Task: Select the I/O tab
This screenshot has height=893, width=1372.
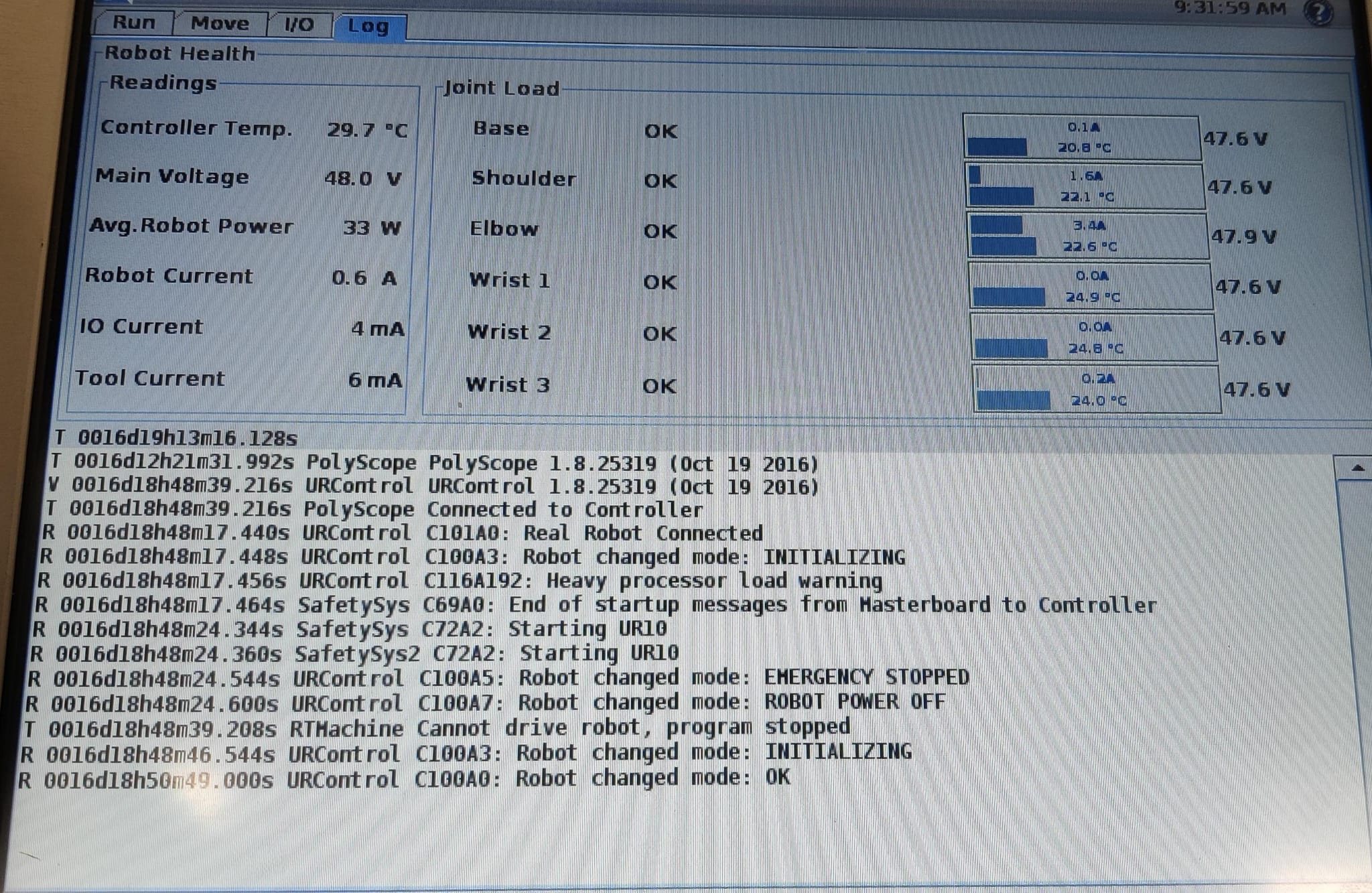Action: click(x=299, y=25)
